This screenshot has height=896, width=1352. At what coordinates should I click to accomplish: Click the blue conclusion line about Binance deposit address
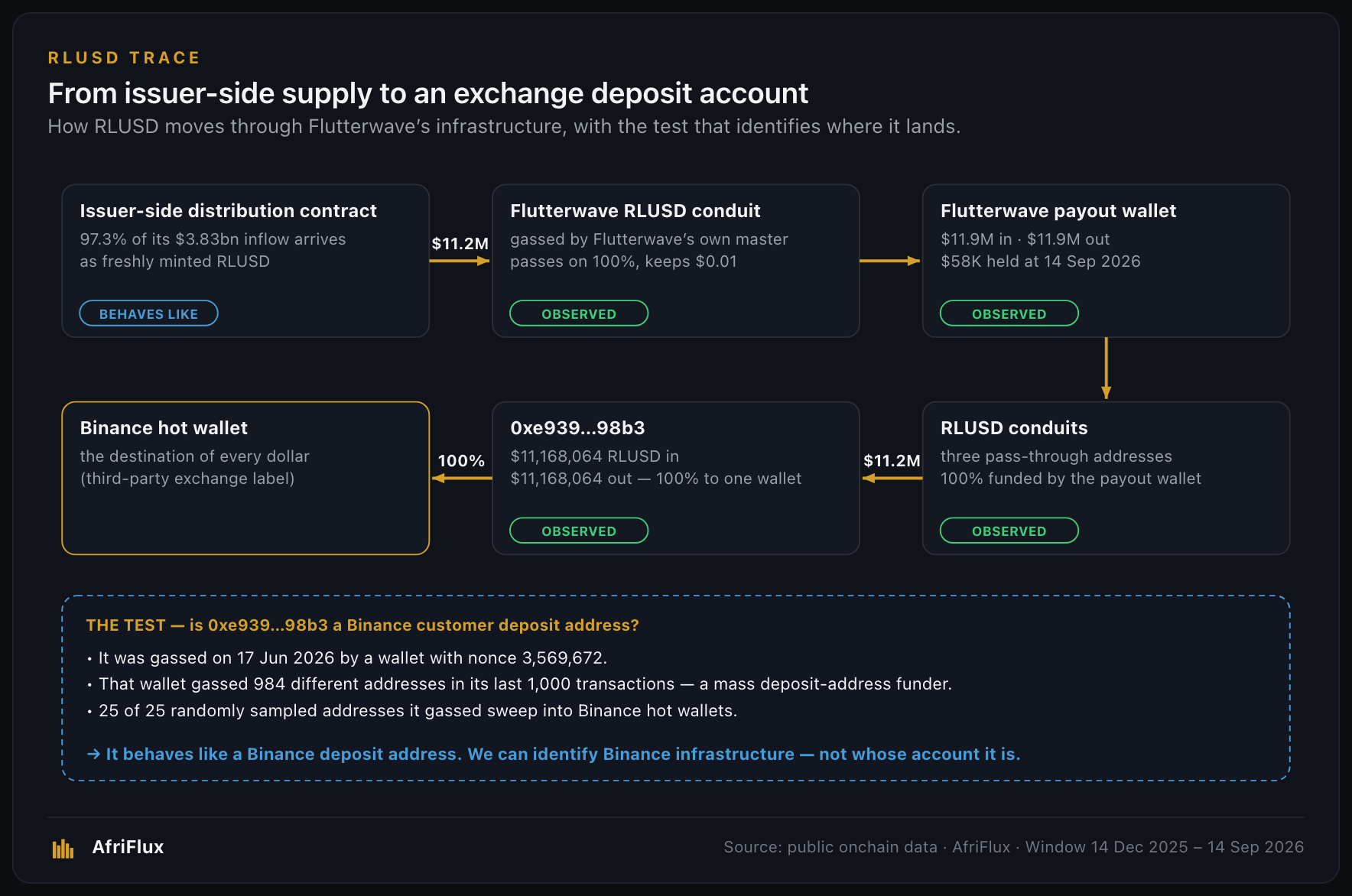pyautogui.click(x=554, y=755)
